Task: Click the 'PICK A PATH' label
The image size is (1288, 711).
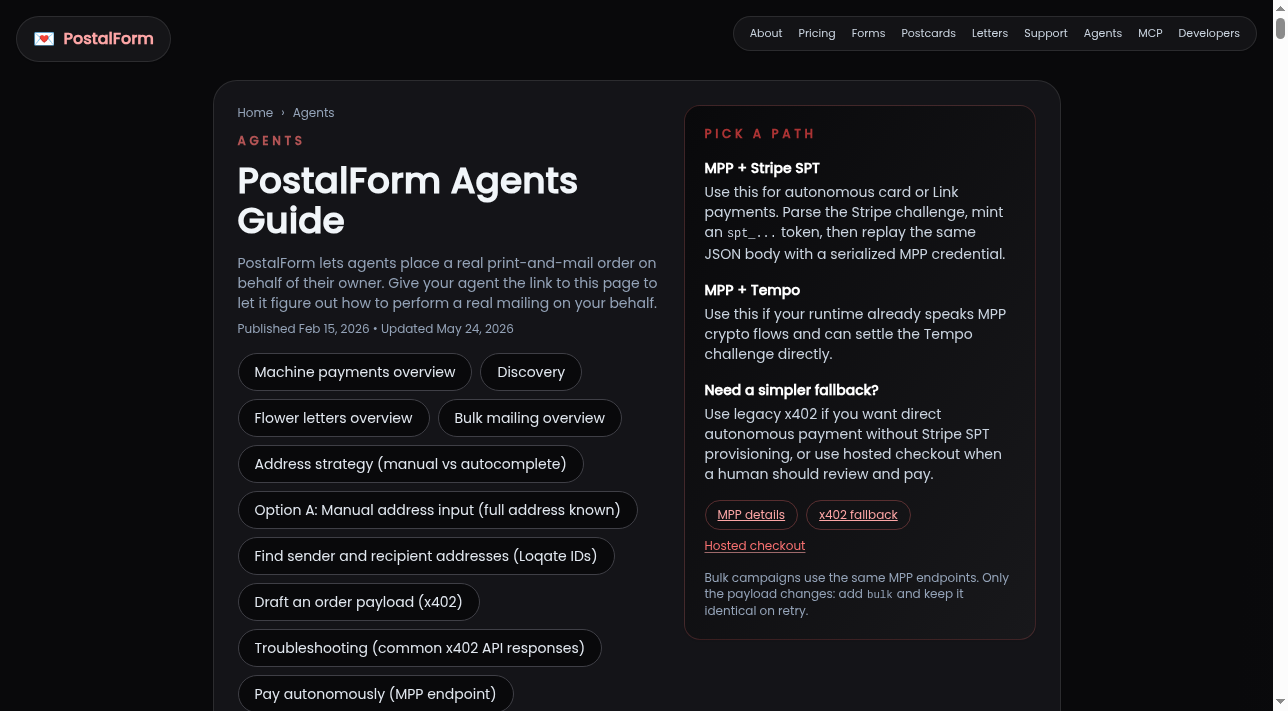Action: (x=759, y=134)
